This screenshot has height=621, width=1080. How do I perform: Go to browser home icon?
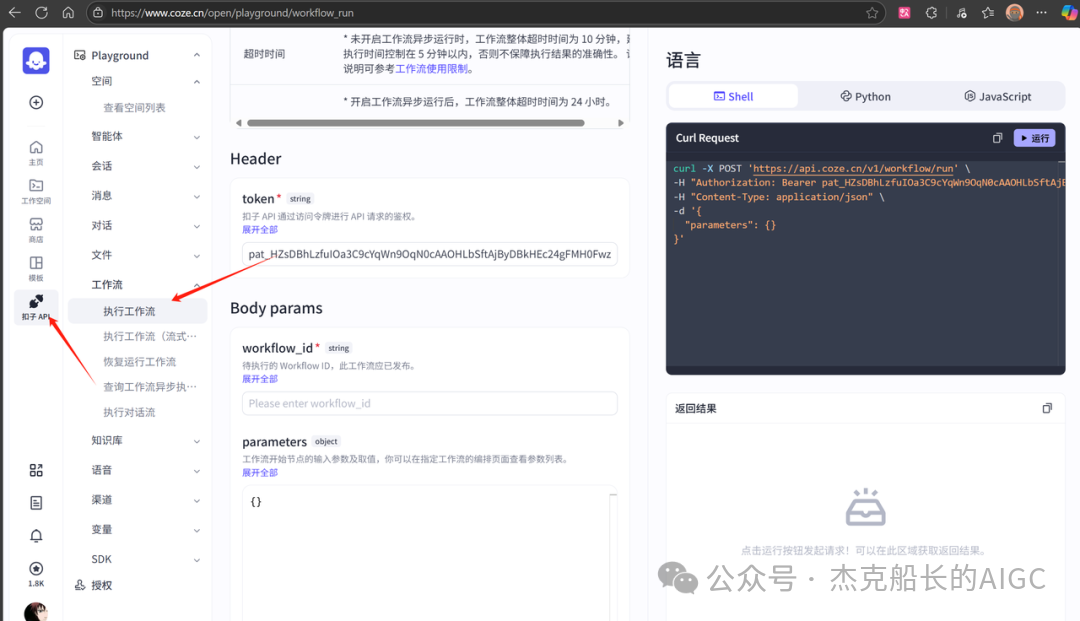[68, 12]
